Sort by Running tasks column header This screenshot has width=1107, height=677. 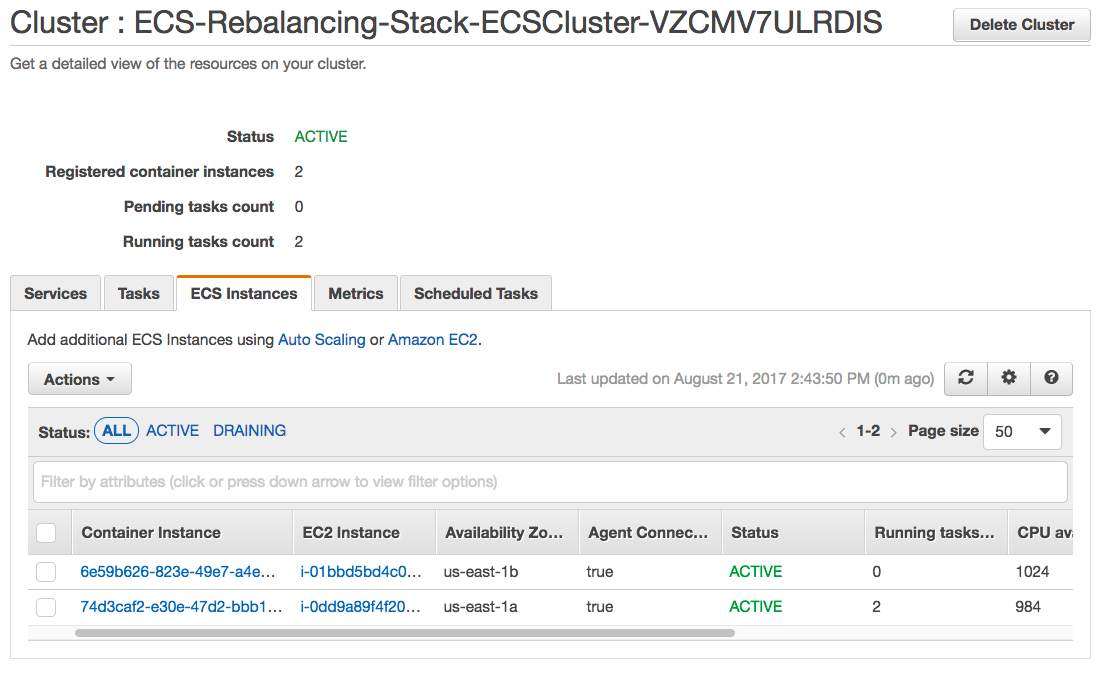click(x=934, y=533)
